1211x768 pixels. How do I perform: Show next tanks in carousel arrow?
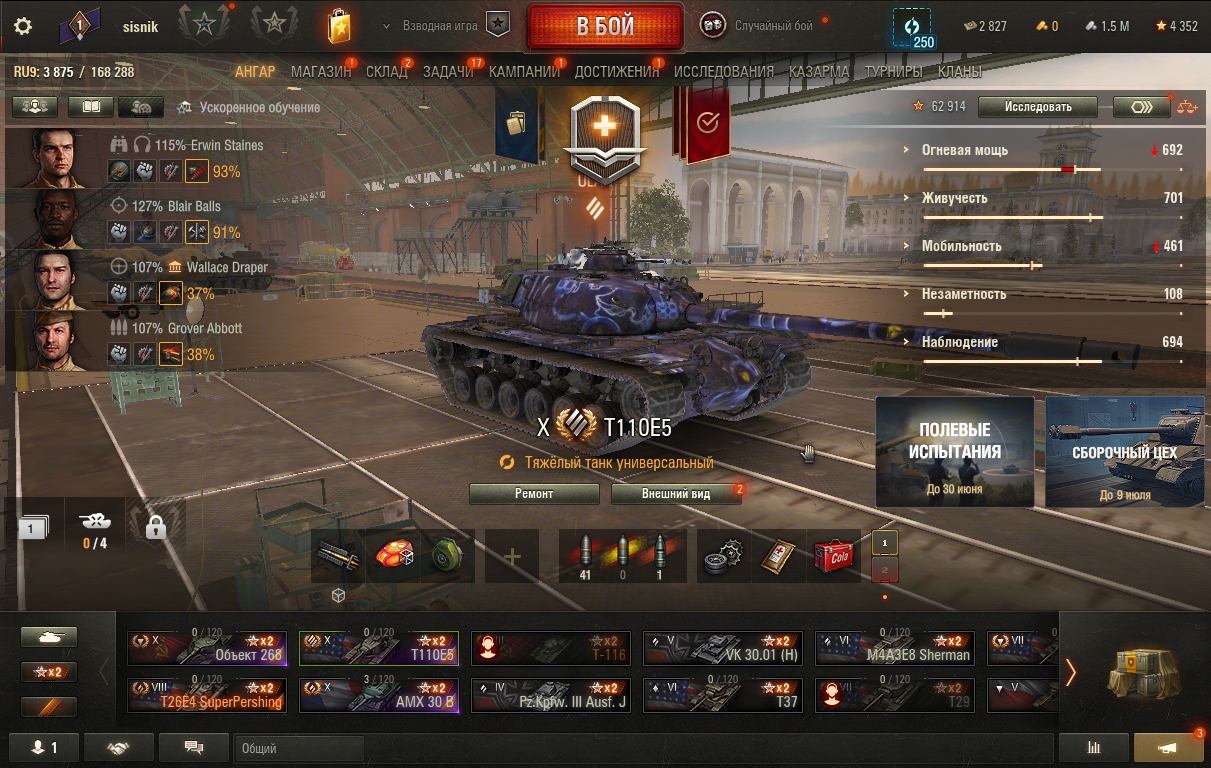coord(1071,672)
